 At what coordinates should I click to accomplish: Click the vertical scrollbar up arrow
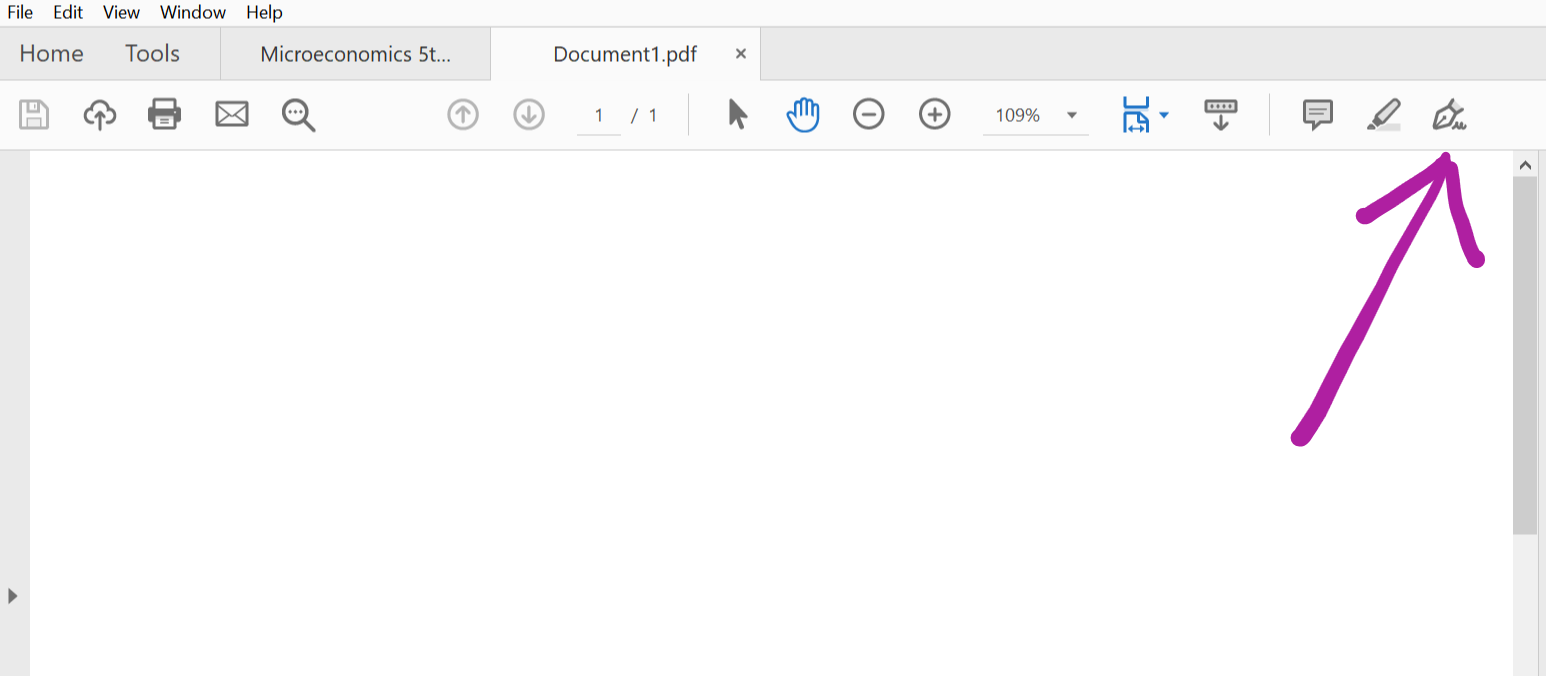point(1525,164)
